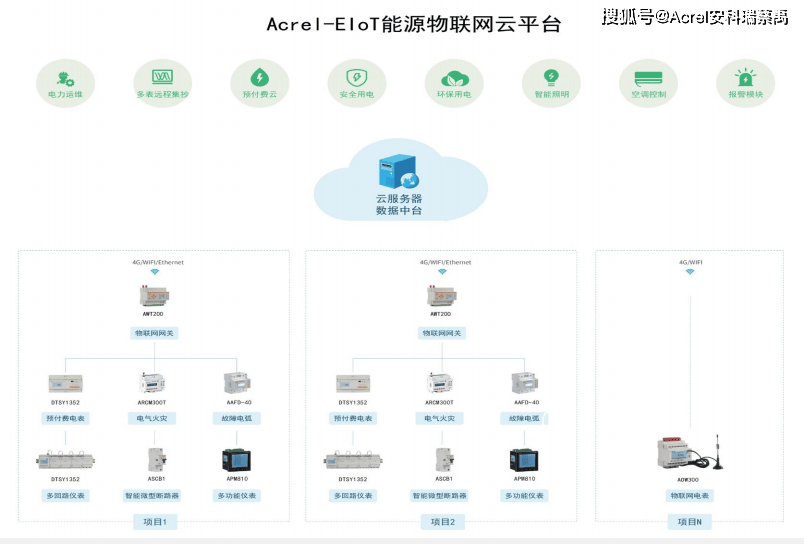Select the 项目2 label

coord(443,522)
